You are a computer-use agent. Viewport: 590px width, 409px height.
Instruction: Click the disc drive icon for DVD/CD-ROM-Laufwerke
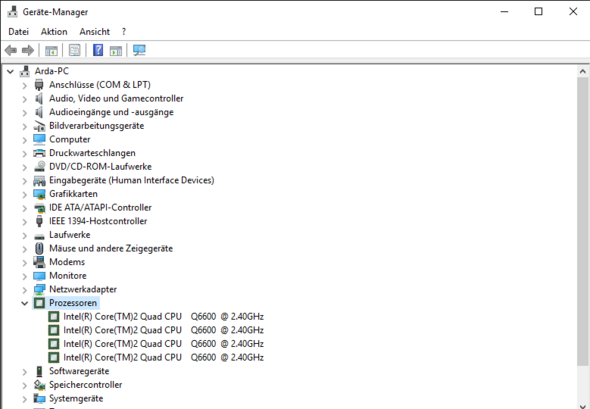point(39,167)
